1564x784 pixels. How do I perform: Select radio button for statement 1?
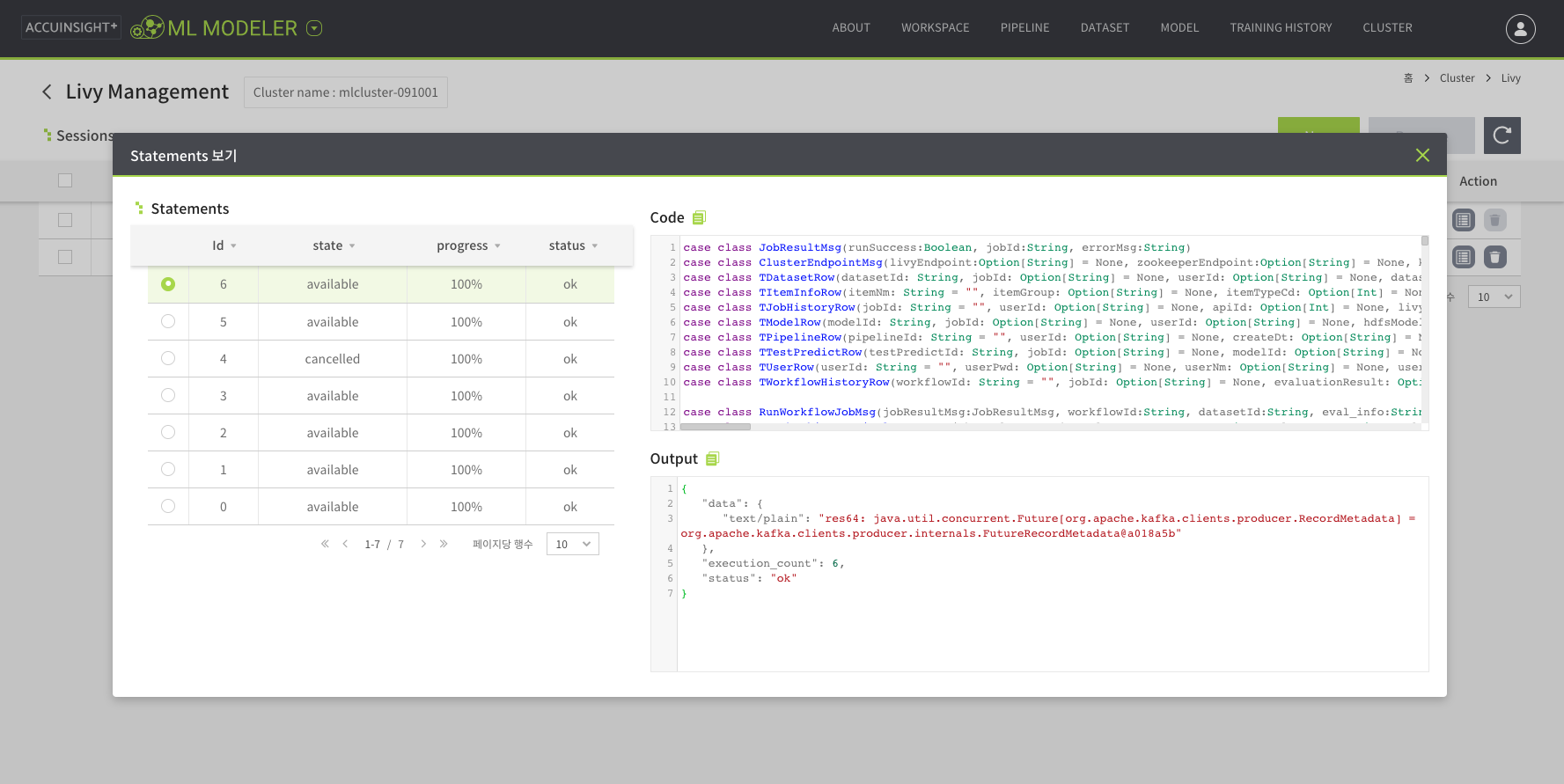tap(168, 469)
